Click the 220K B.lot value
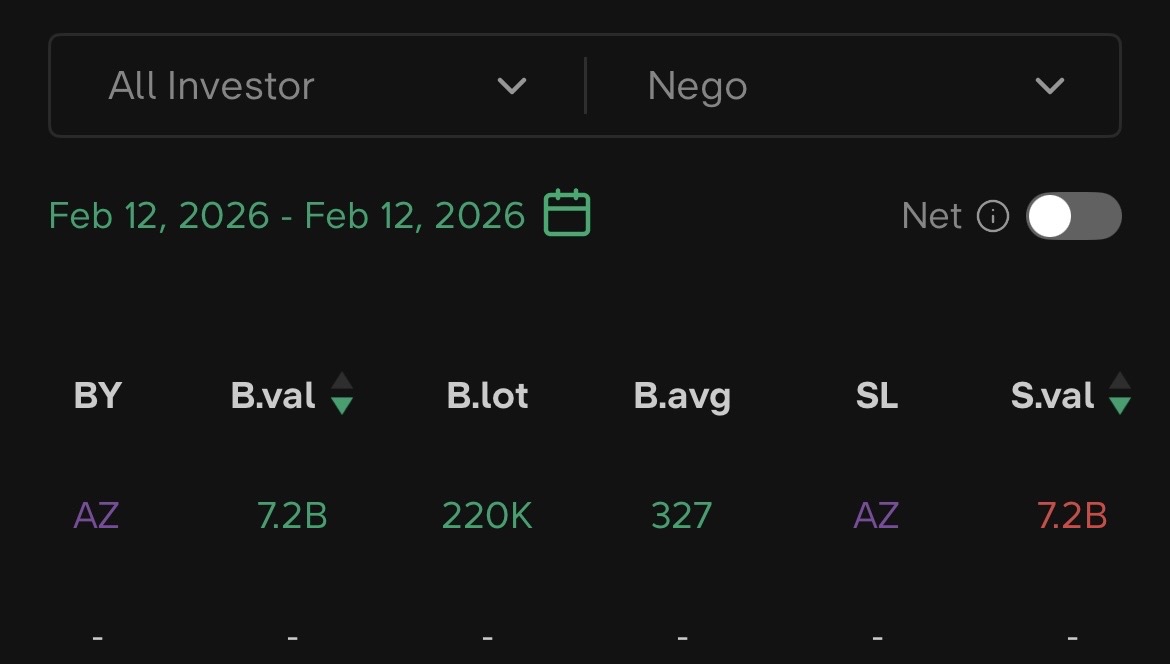Viewport: 1170px width, 664px height. click(487, 516)
